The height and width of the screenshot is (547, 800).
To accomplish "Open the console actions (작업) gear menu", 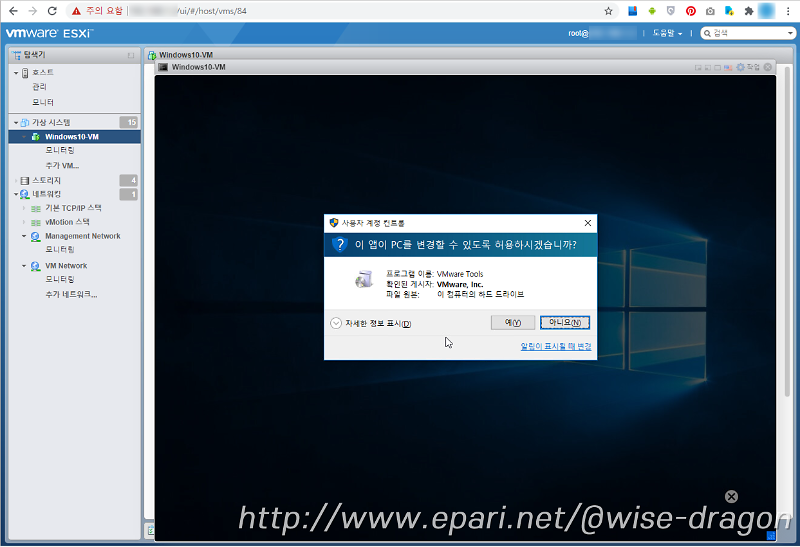I will coord(747,67).
